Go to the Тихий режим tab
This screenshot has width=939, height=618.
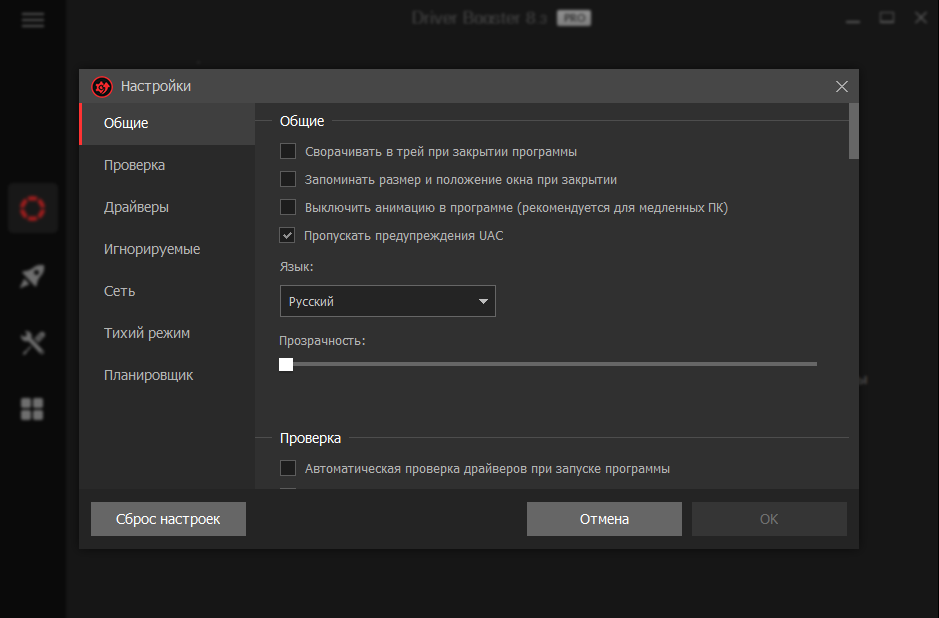pos(147,333)
